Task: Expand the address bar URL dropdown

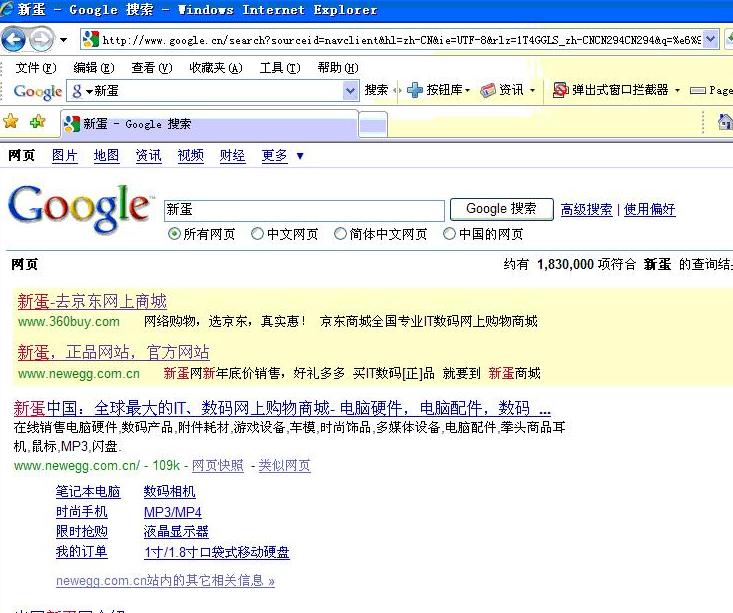Action: 711,40
